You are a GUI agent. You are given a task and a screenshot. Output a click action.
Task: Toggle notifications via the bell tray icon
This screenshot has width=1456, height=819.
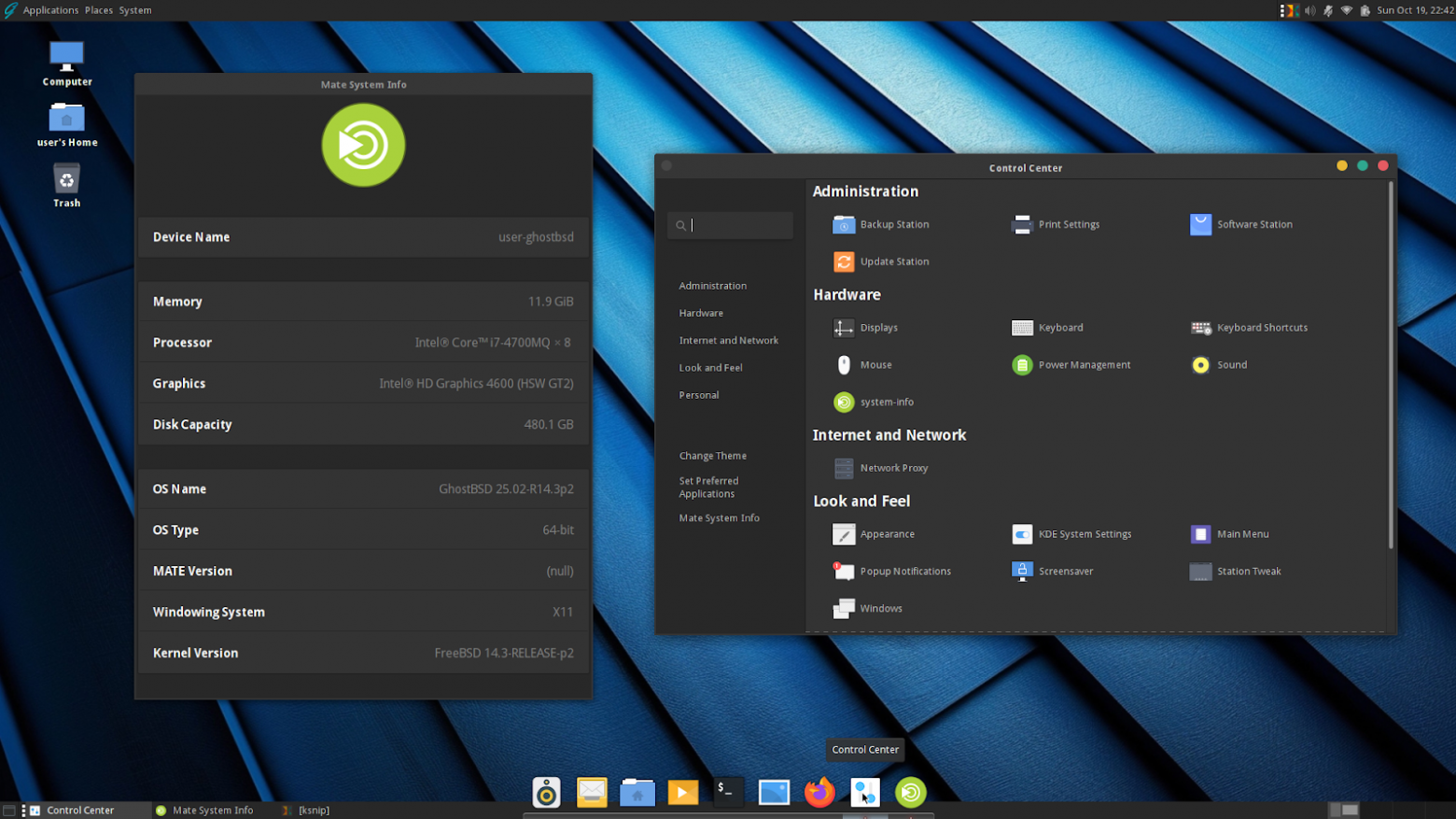tap(1328, 10)
